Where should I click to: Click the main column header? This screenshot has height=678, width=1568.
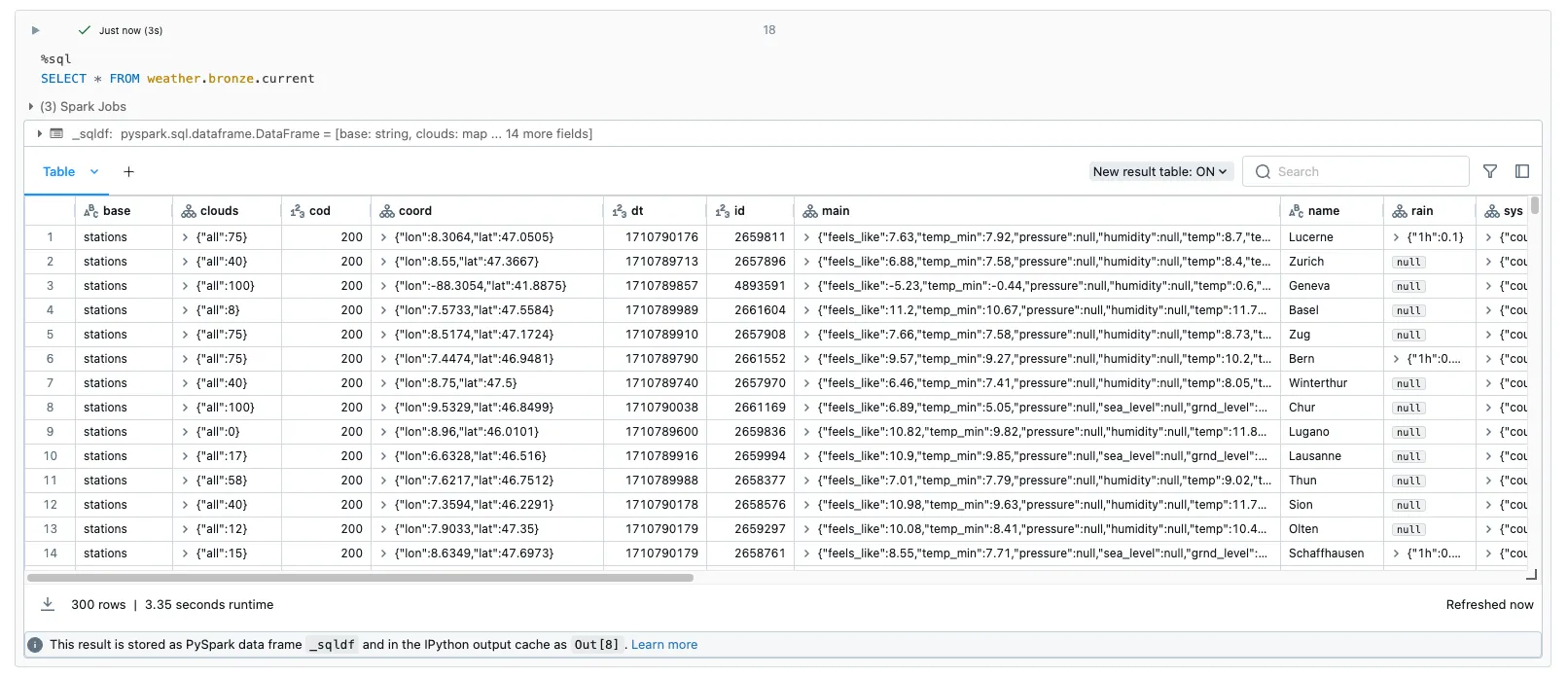coord(835,211)
